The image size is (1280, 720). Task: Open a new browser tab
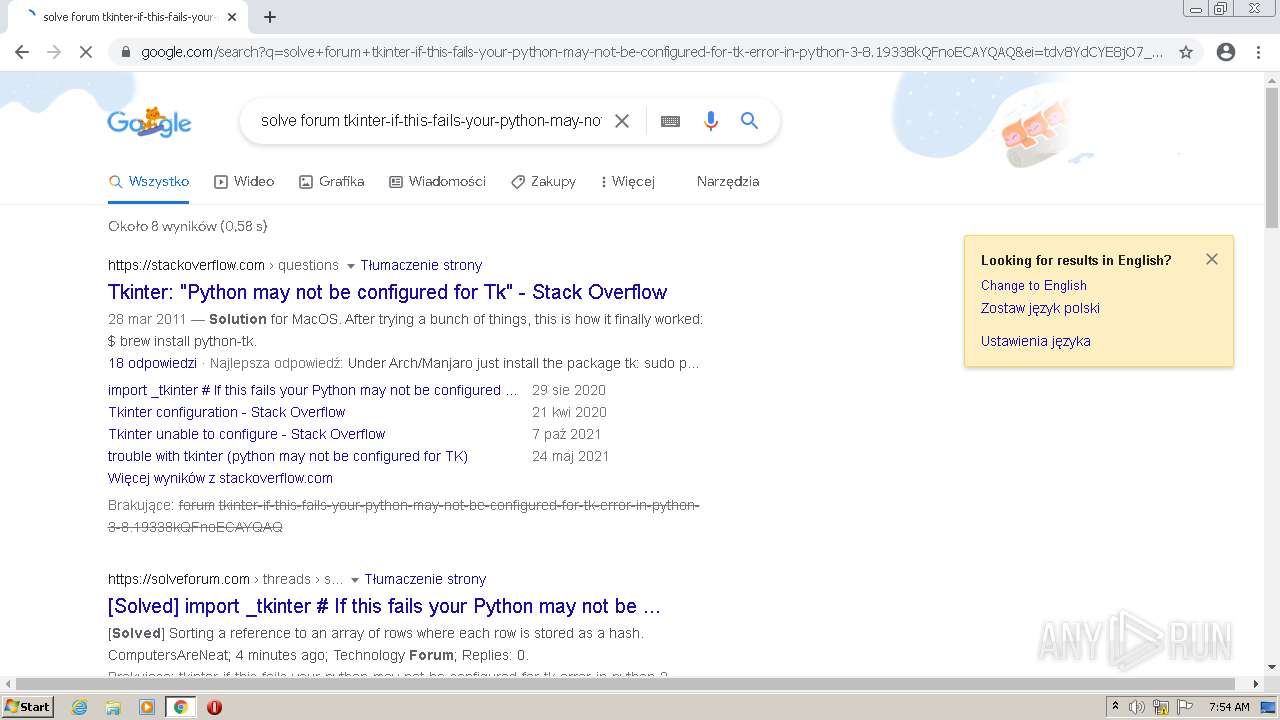[x=270, y=17]
